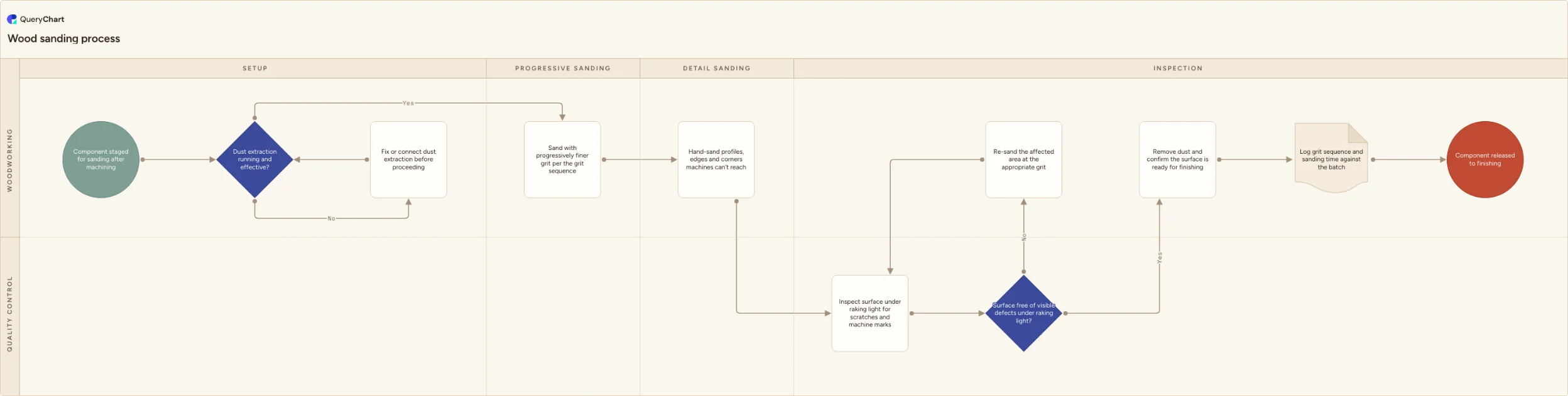
Task: Click the 'Dust extraction running and effective?' decision diamond
Action: point(254,159)
